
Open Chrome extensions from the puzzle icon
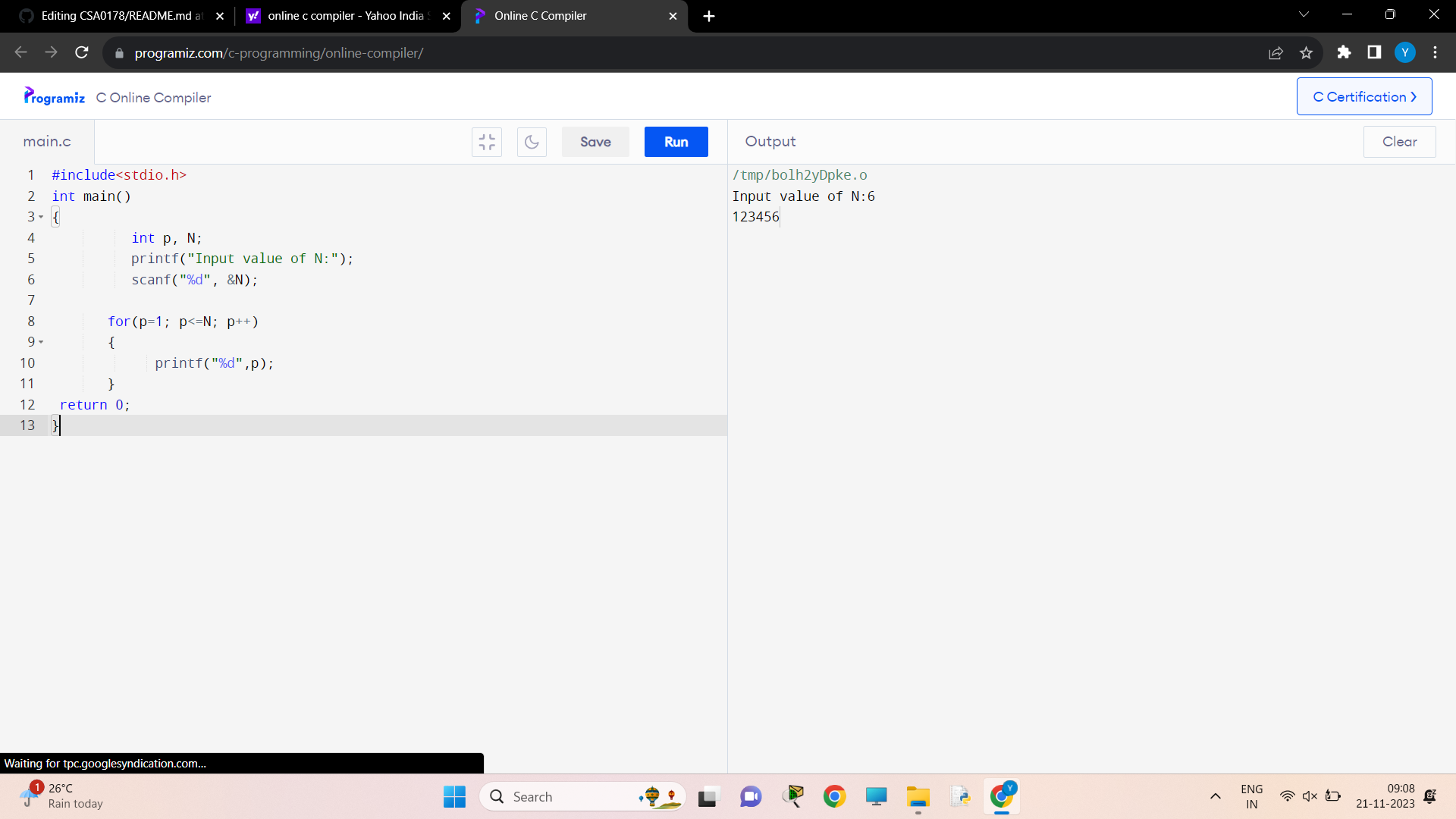point(1344,52)
